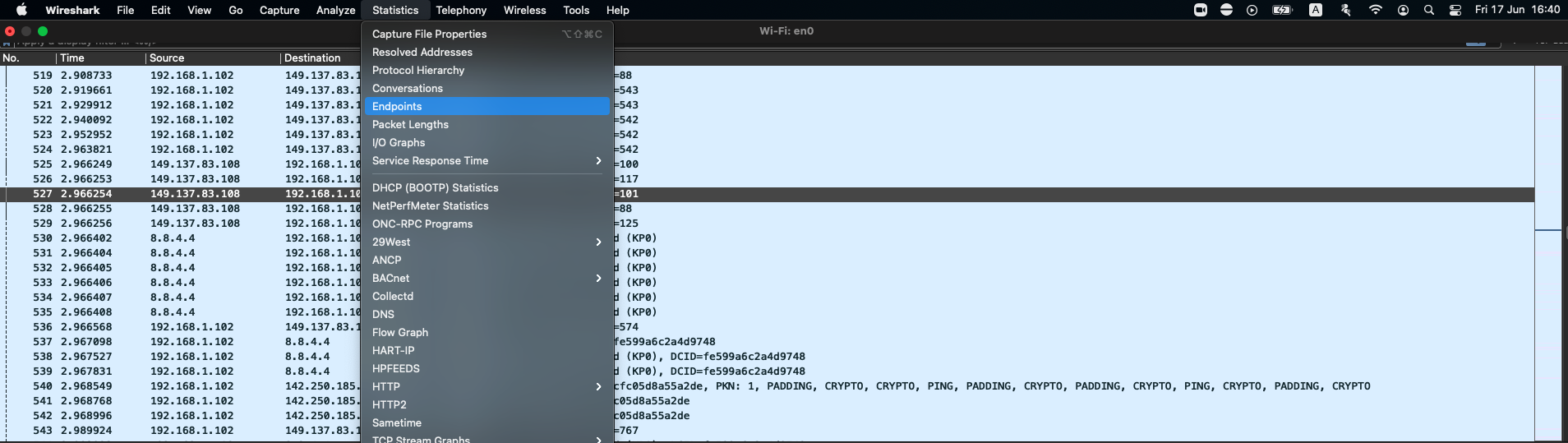Choose HART-IP statistics
Image resolution: width=1568 pixels, height=443 pixels.
click(487, 350)
